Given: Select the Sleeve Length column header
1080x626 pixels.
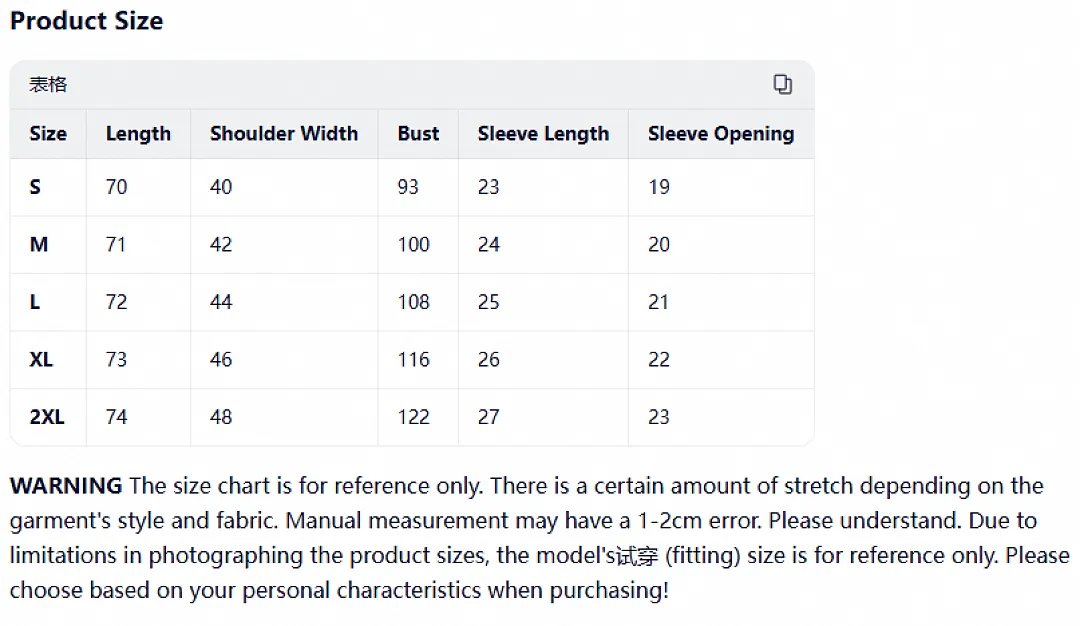Looking at the screenshot, I should tap(543, 134).
